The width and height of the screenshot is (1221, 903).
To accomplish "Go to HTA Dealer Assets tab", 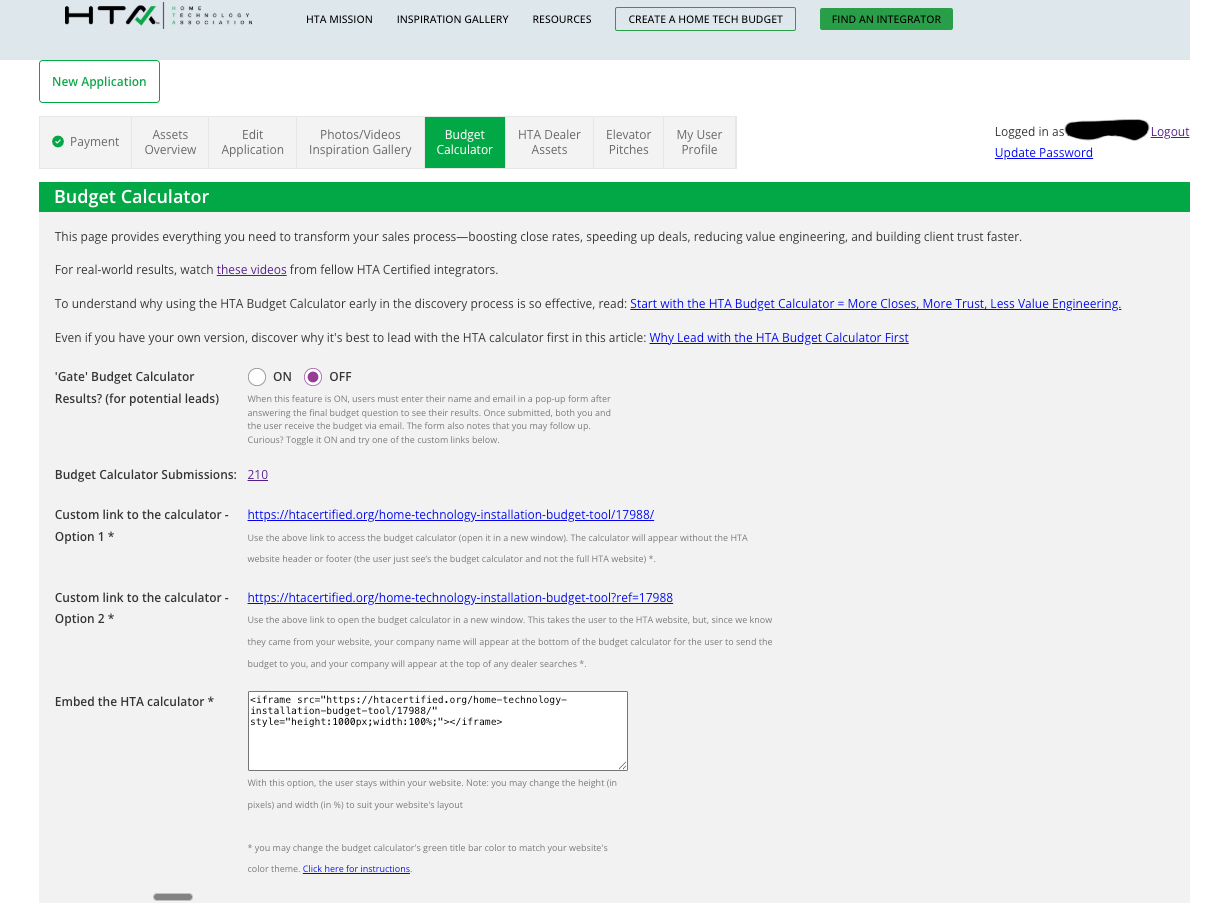I will 549,142.
